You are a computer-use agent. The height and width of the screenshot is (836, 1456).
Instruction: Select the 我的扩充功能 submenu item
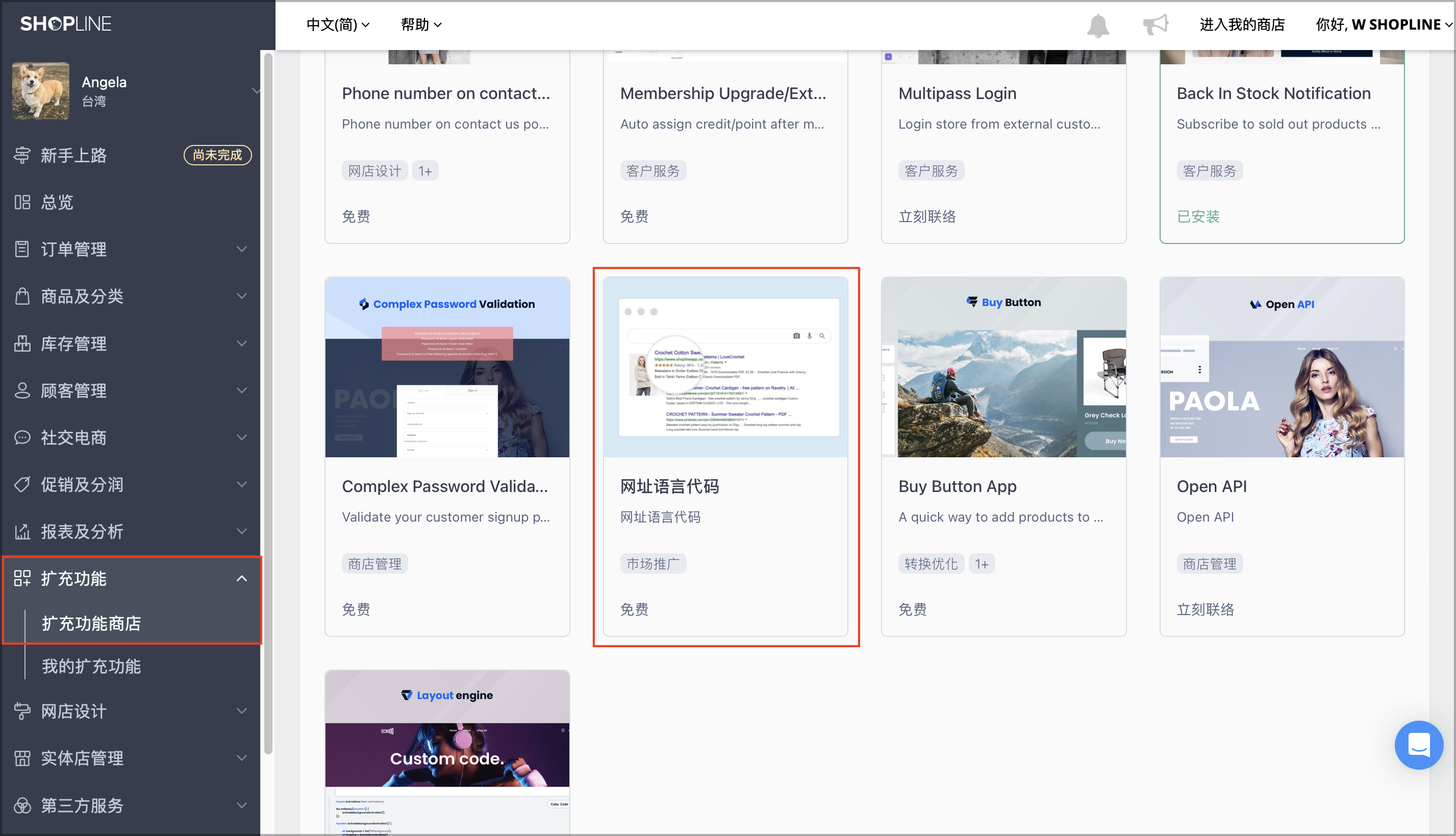pos(91,667)
